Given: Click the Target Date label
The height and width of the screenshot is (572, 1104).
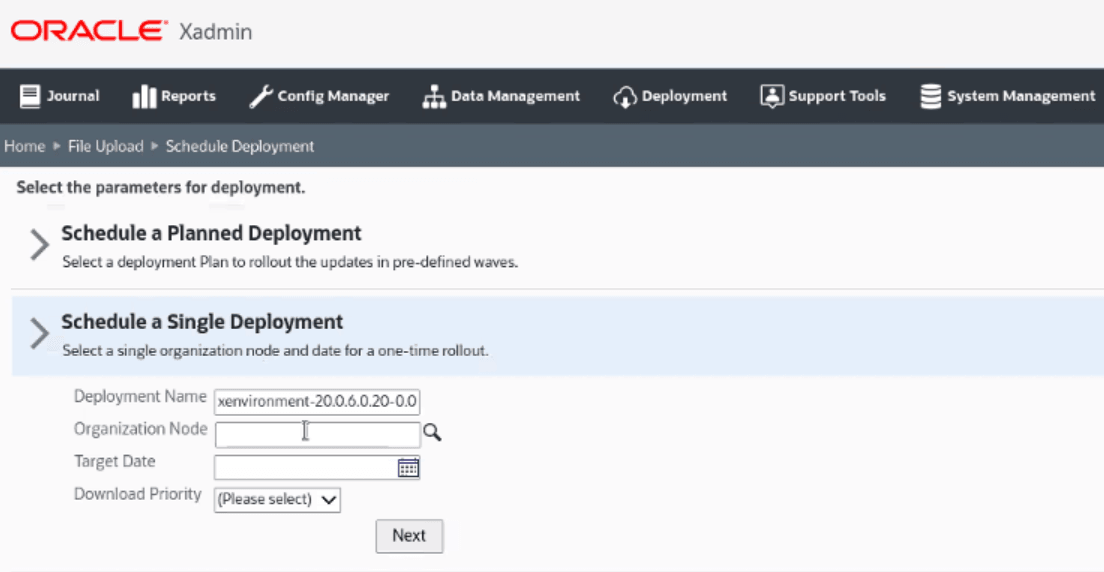Looking at the screenshot, I should (x=115, y=462).
